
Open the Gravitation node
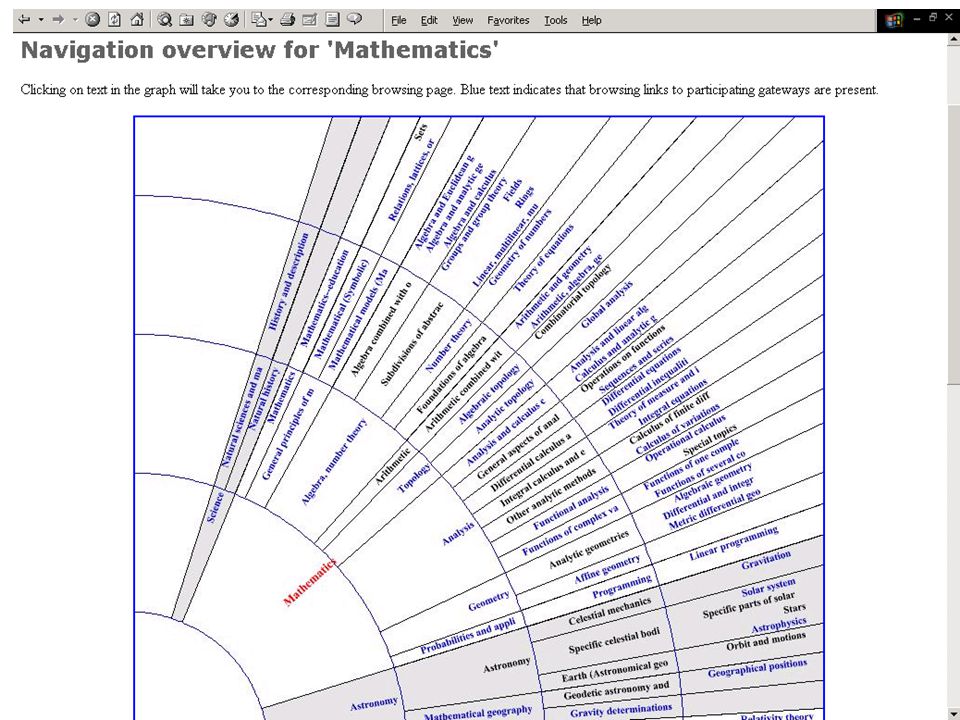[766, 560]
